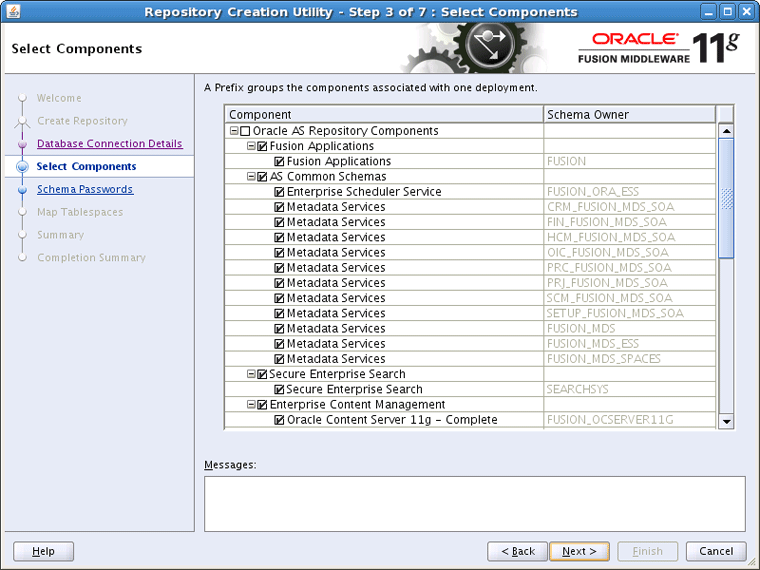This screenshot has height=570, width=760.
Task: Click the Database Connection Details step bullet
Action: pos(22,143)
